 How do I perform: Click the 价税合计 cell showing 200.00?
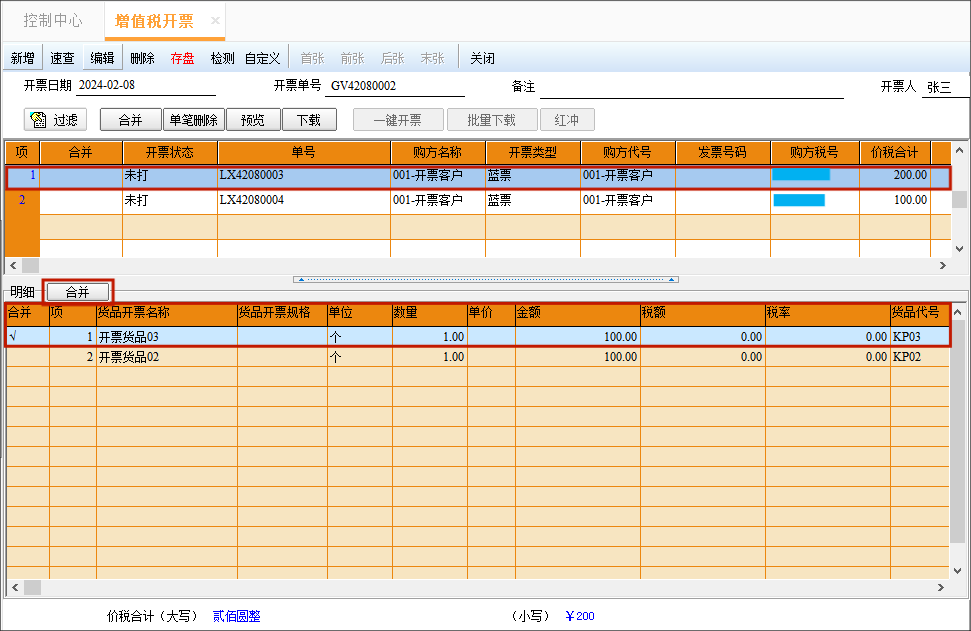[x=895, y=176]
